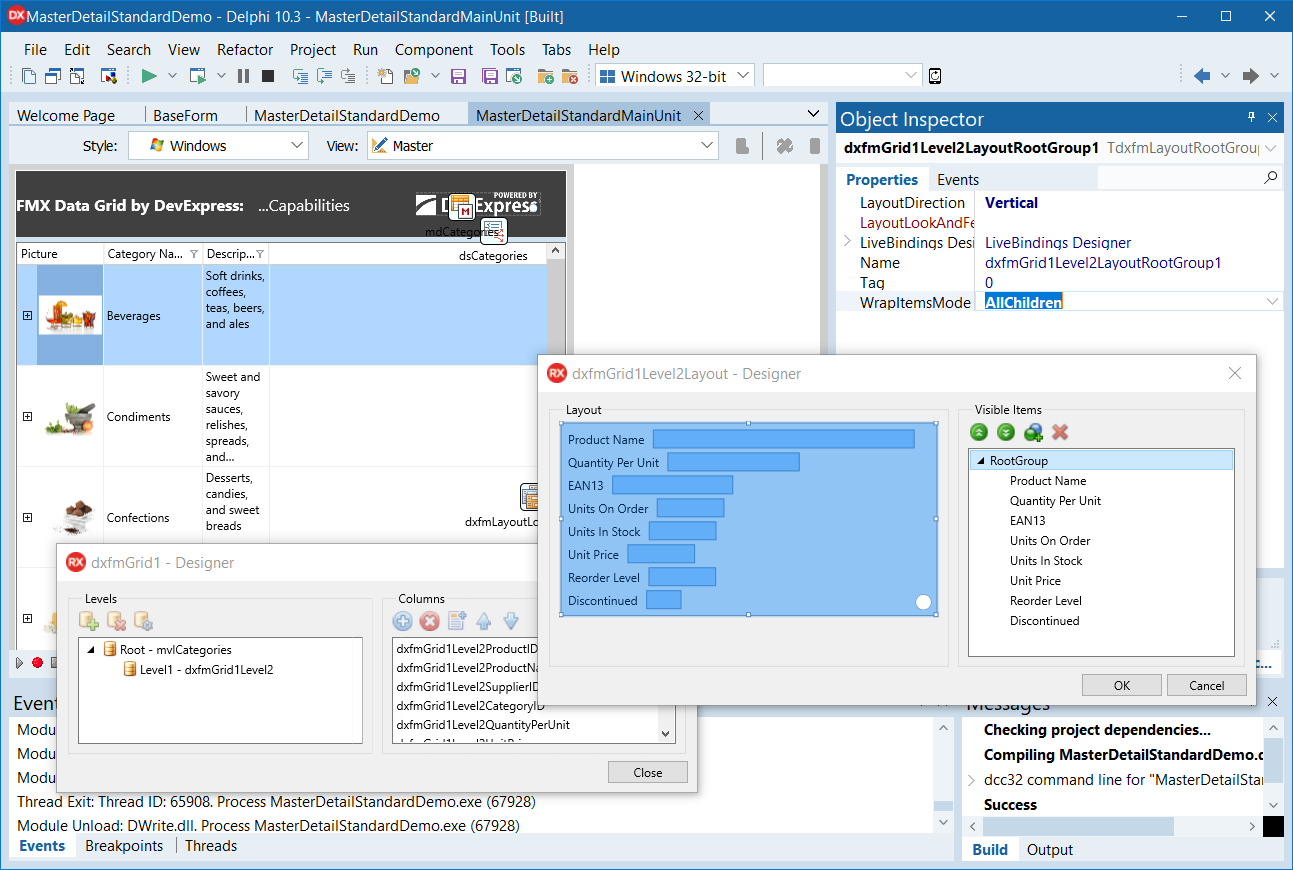
Task: Open the View dropdown showing Master
Action: point(543,146)
